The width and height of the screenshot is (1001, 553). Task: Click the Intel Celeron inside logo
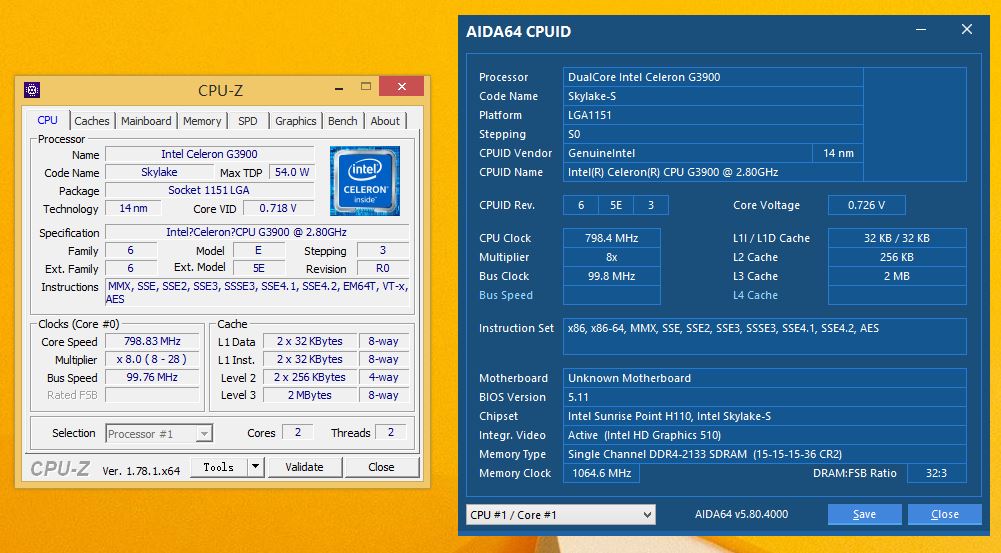point(365,181)
